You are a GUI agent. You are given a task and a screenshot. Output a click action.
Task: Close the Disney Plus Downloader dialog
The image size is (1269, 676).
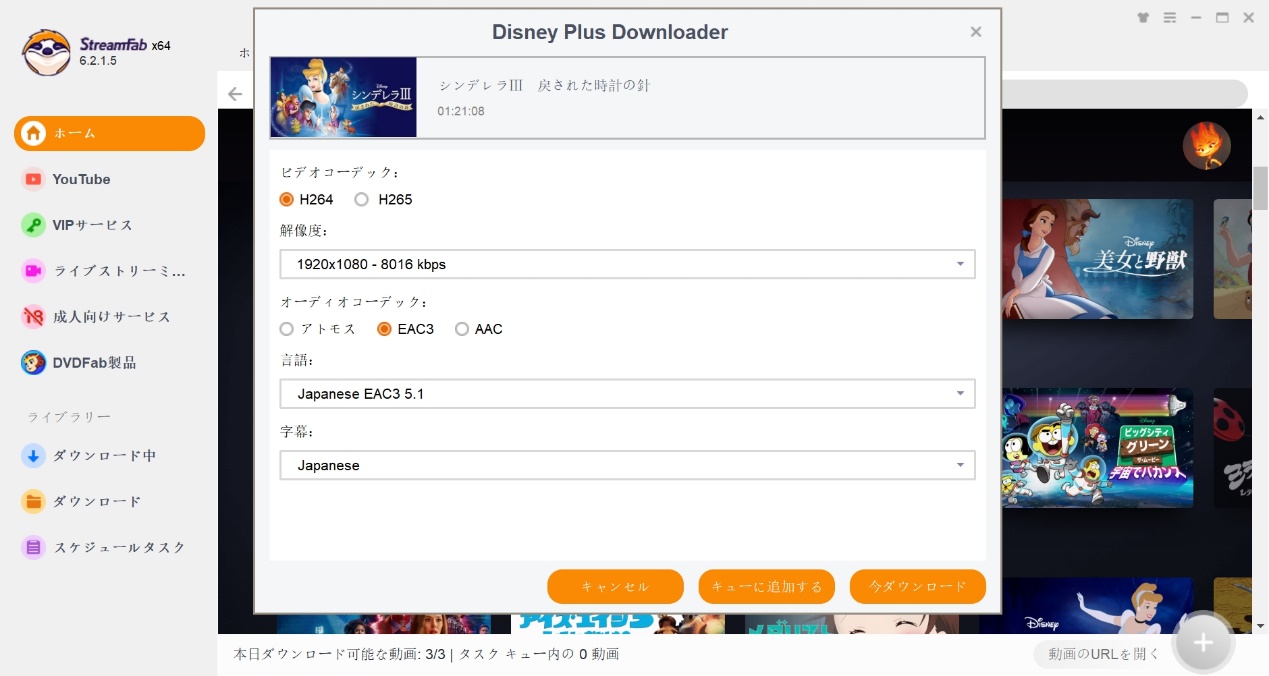(976, 32)
